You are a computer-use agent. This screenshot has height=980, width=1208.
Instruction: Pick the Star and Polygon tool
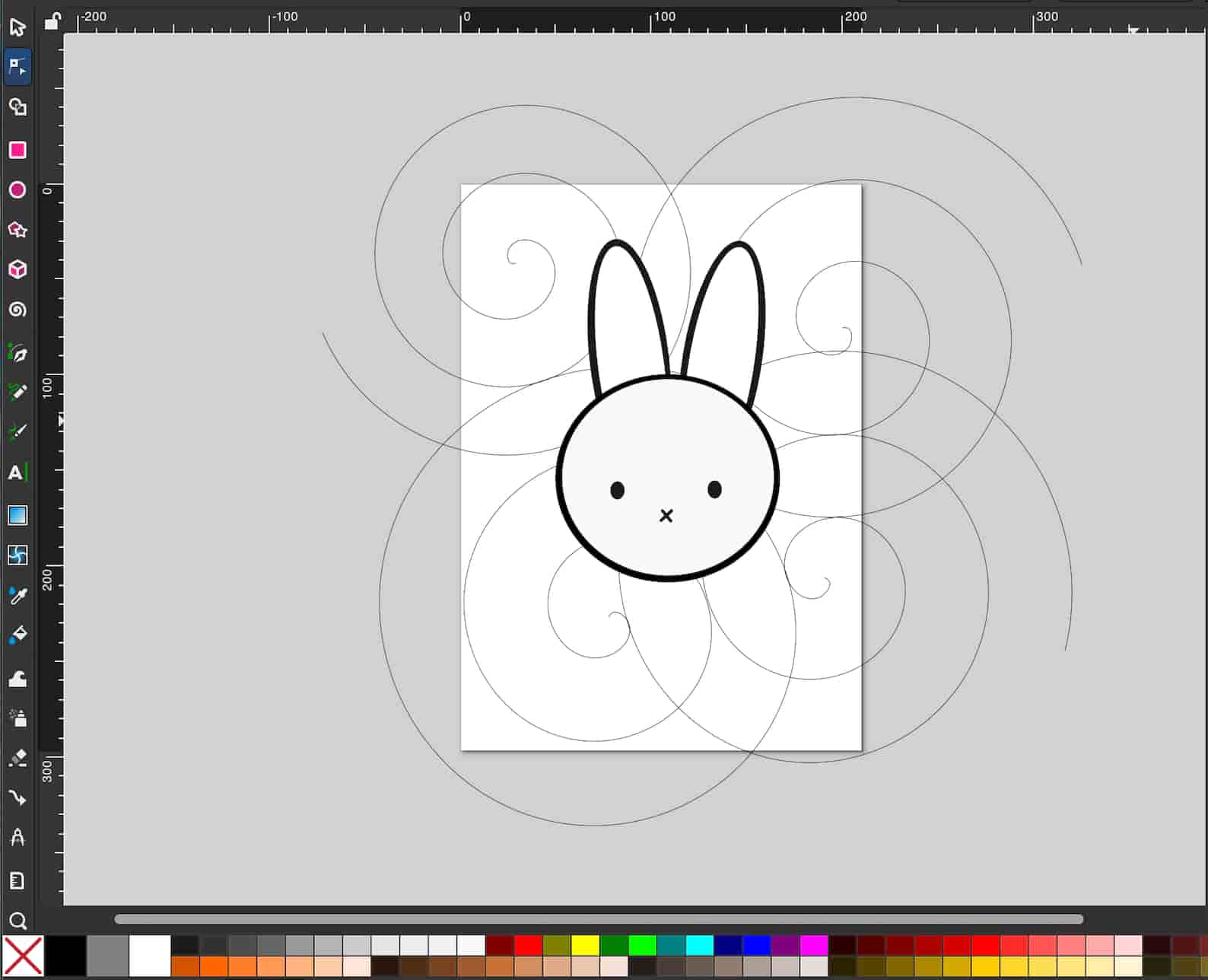tap(17, 230)
